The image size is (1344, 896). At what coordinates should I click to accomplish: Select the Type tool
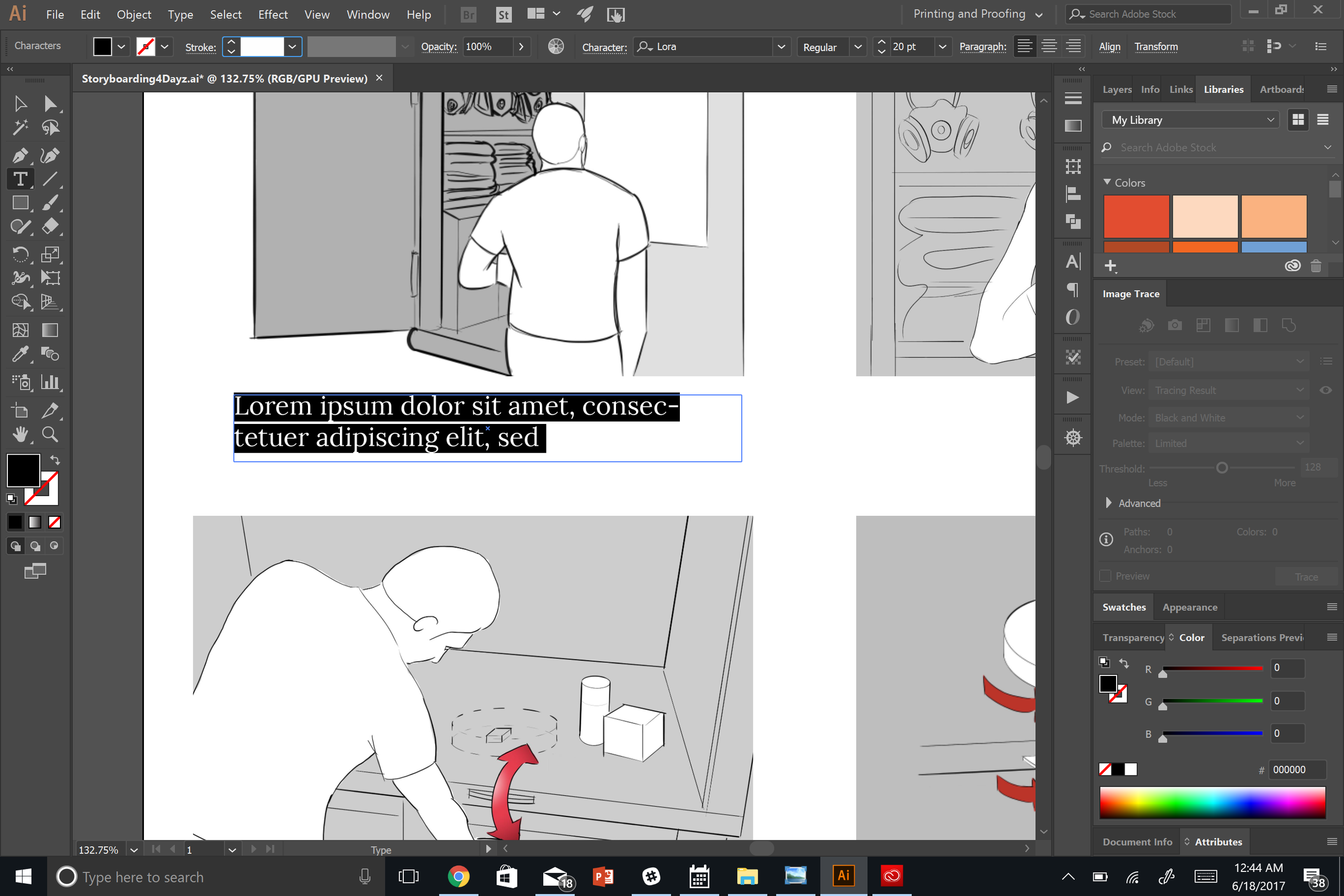21,179
